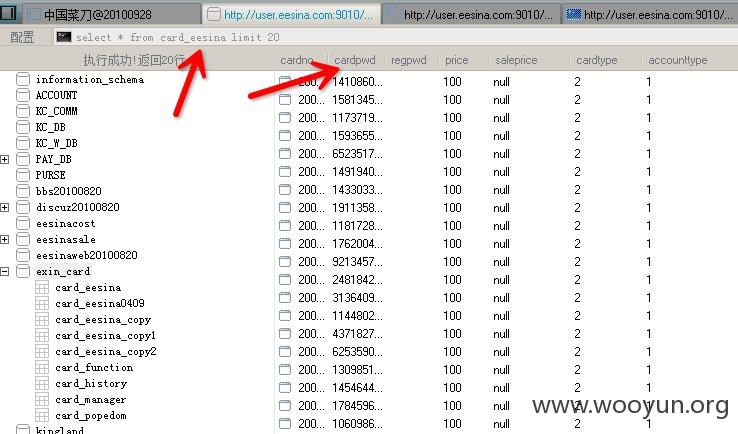The width and height of the screenshot is (738, 434).
Task: Open the card_eesina_copy1 table
Action: click(105, 335)
